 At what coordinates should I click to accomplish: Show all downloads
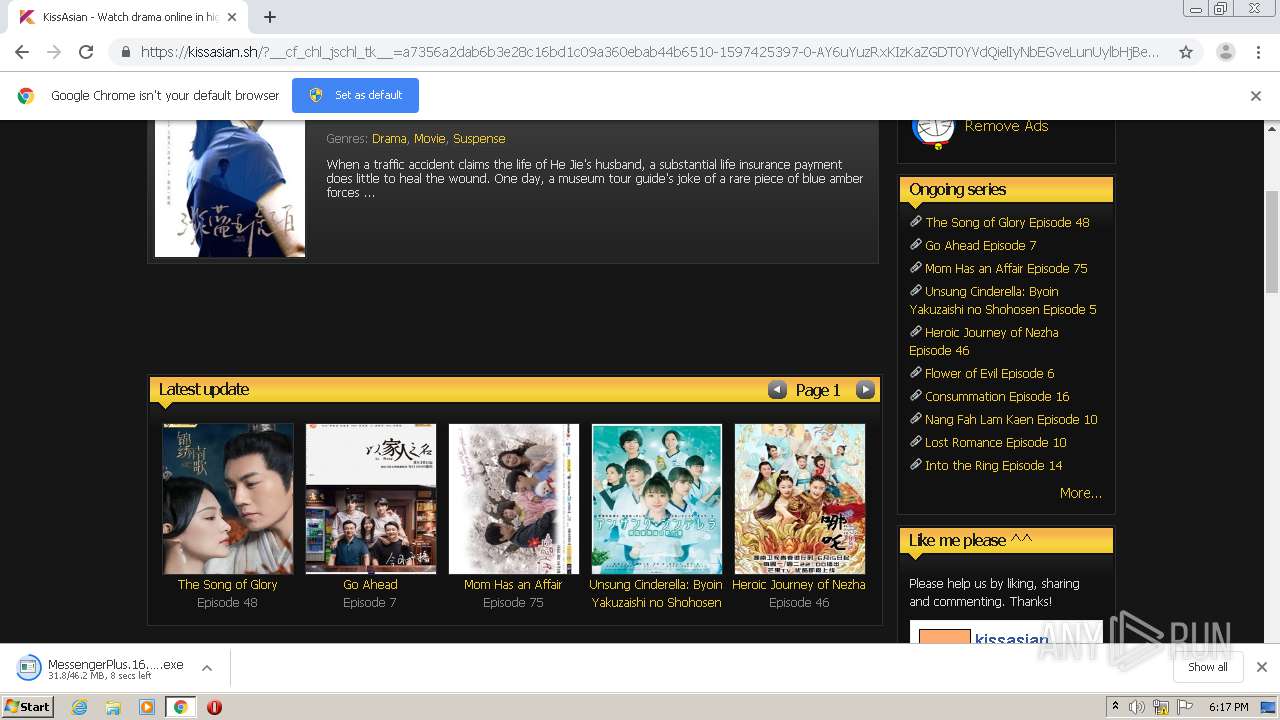[1208, 667]
